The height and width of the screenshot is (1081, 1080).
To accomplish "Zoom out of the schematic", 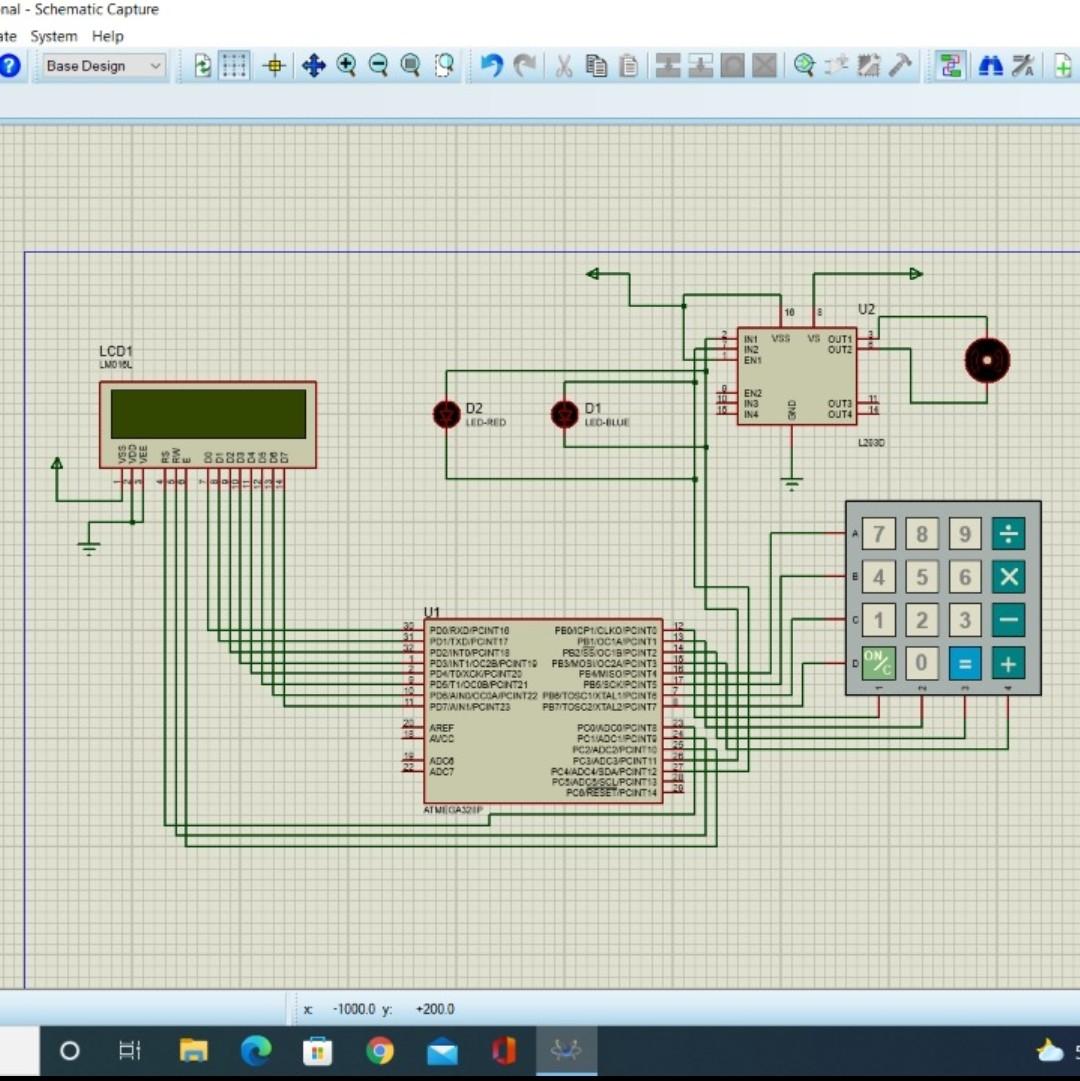I will [x=378, y=65].
